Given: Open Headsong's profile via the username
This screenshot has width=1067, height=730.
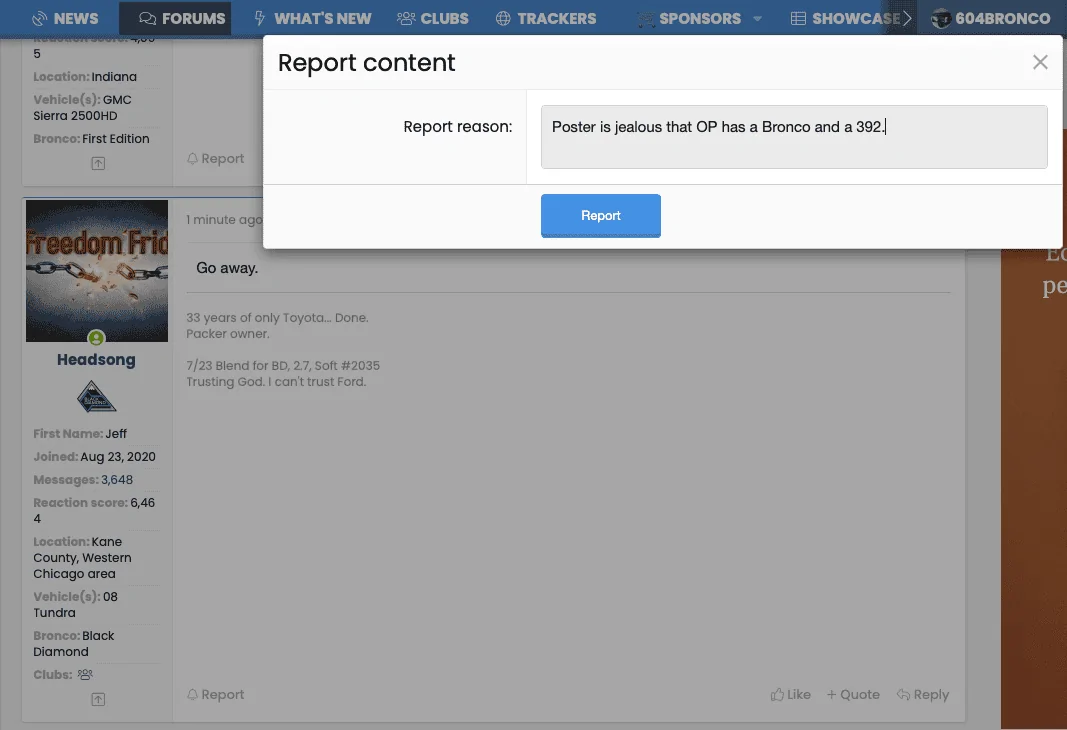Looking at the screenshot, I should 96,360.
